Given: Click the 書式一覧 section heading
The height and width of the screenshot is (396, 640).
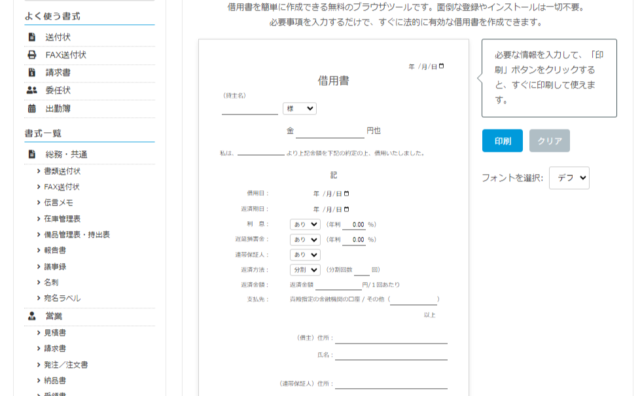Looking at the screenshot, I should pyautogui.click(x=43, y=133).
